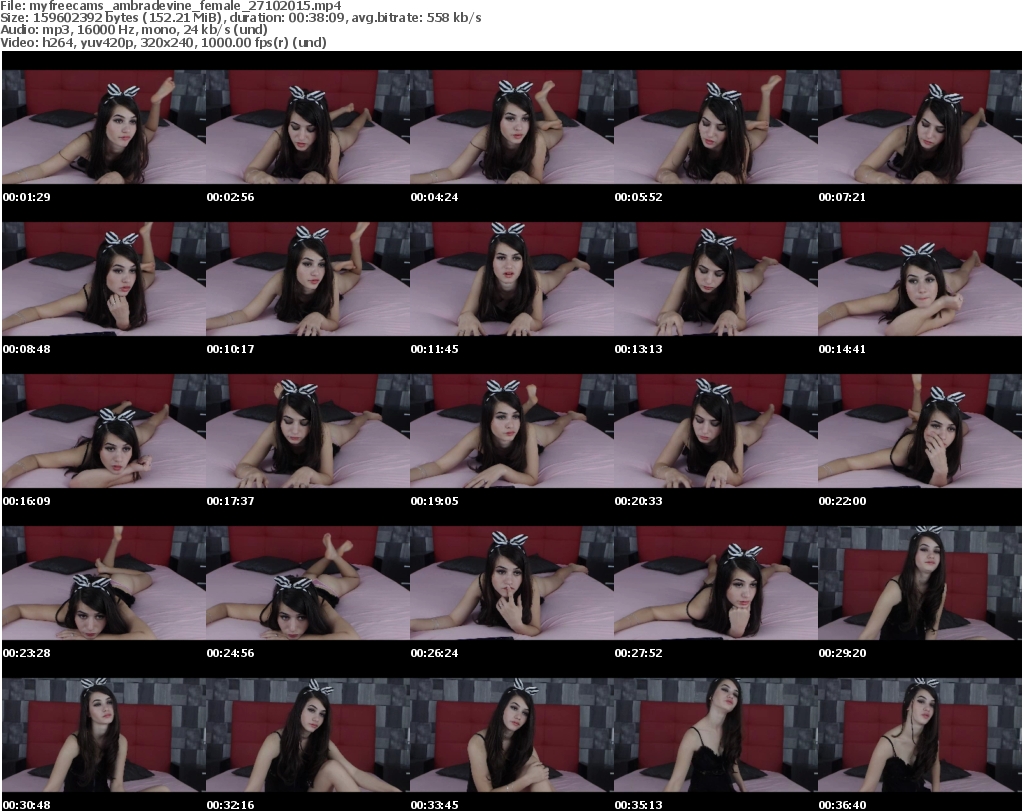The image size is (1024, 811).
Task: Open the thumbnail at 00:02:56
Action: 308,127
